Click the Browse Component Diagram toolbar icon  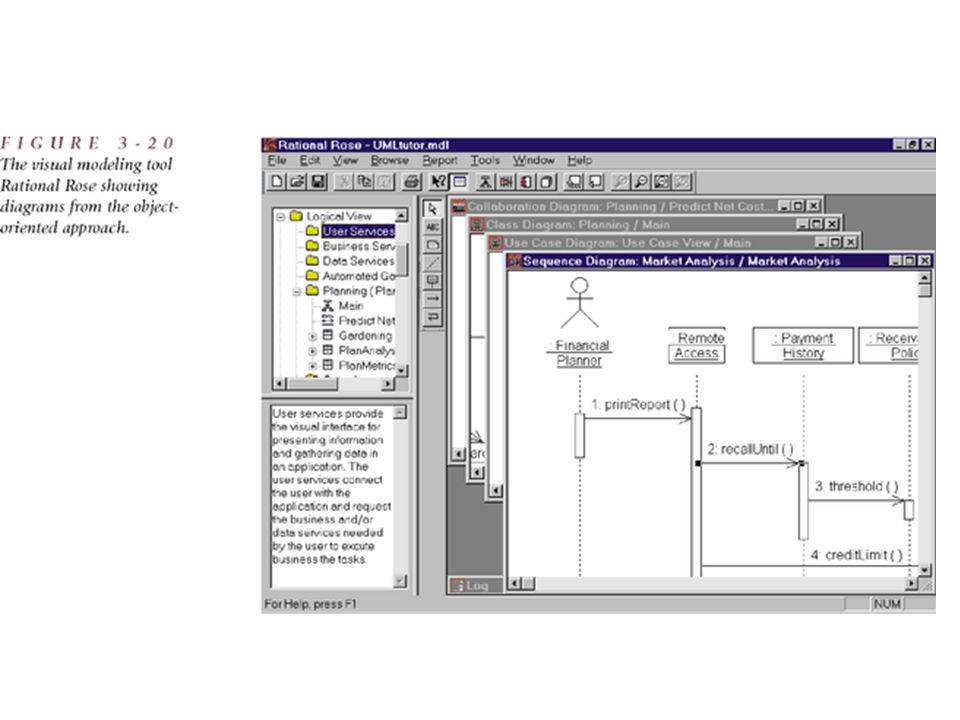pyautogui.click(x=526, y=181)
